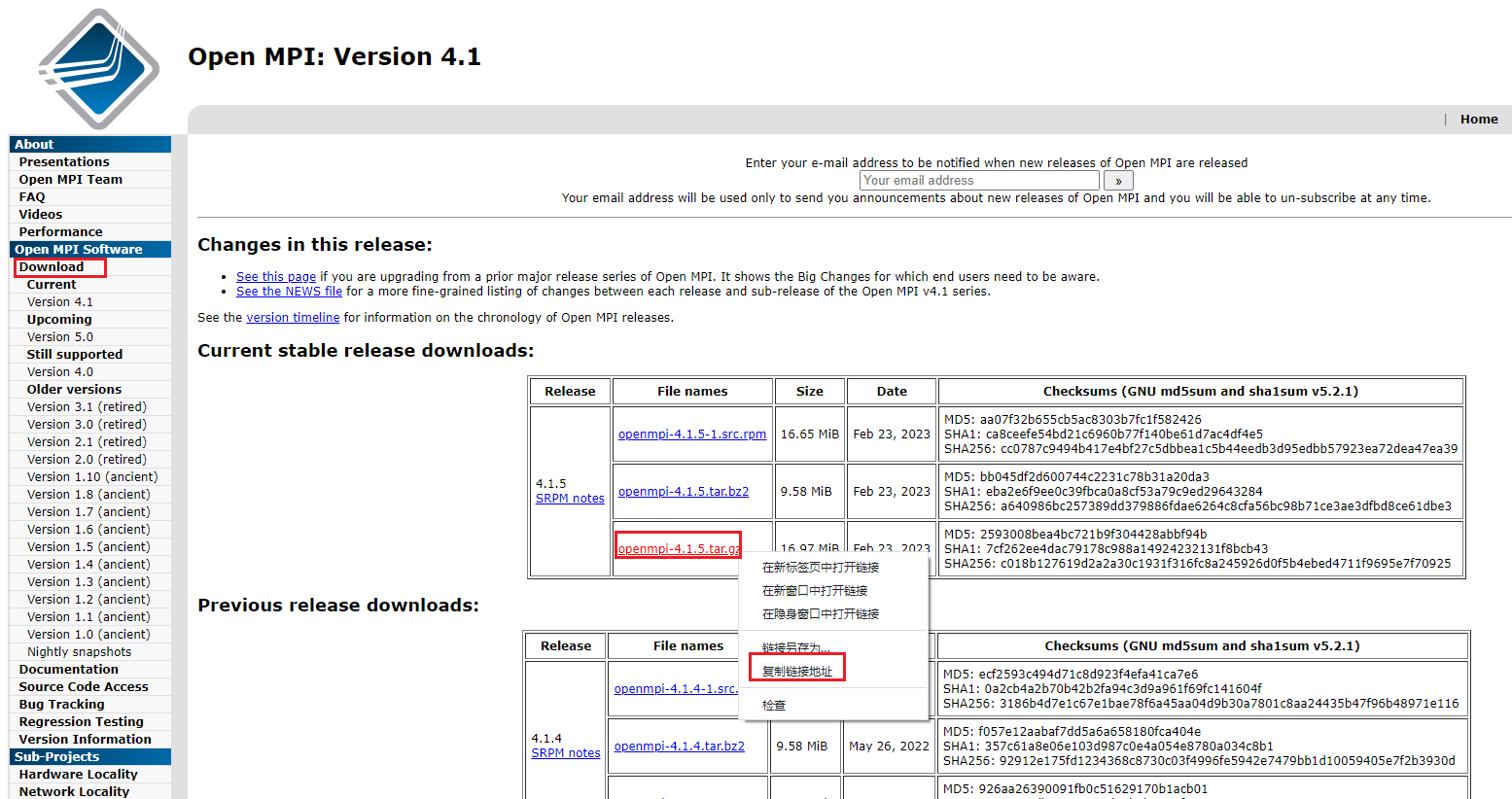Open Version 1.2 (ancient) link
The height and width of the screenshot is (799, 1512).
[x=88, y=600]
